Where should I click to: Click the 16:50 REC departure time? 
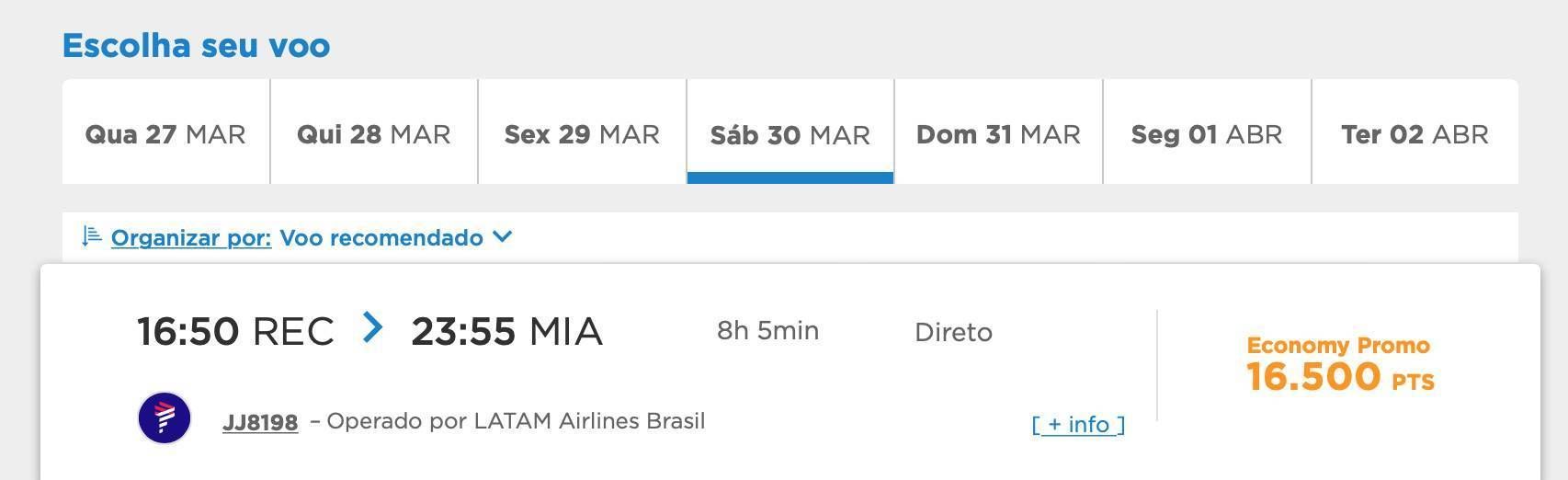235,331
